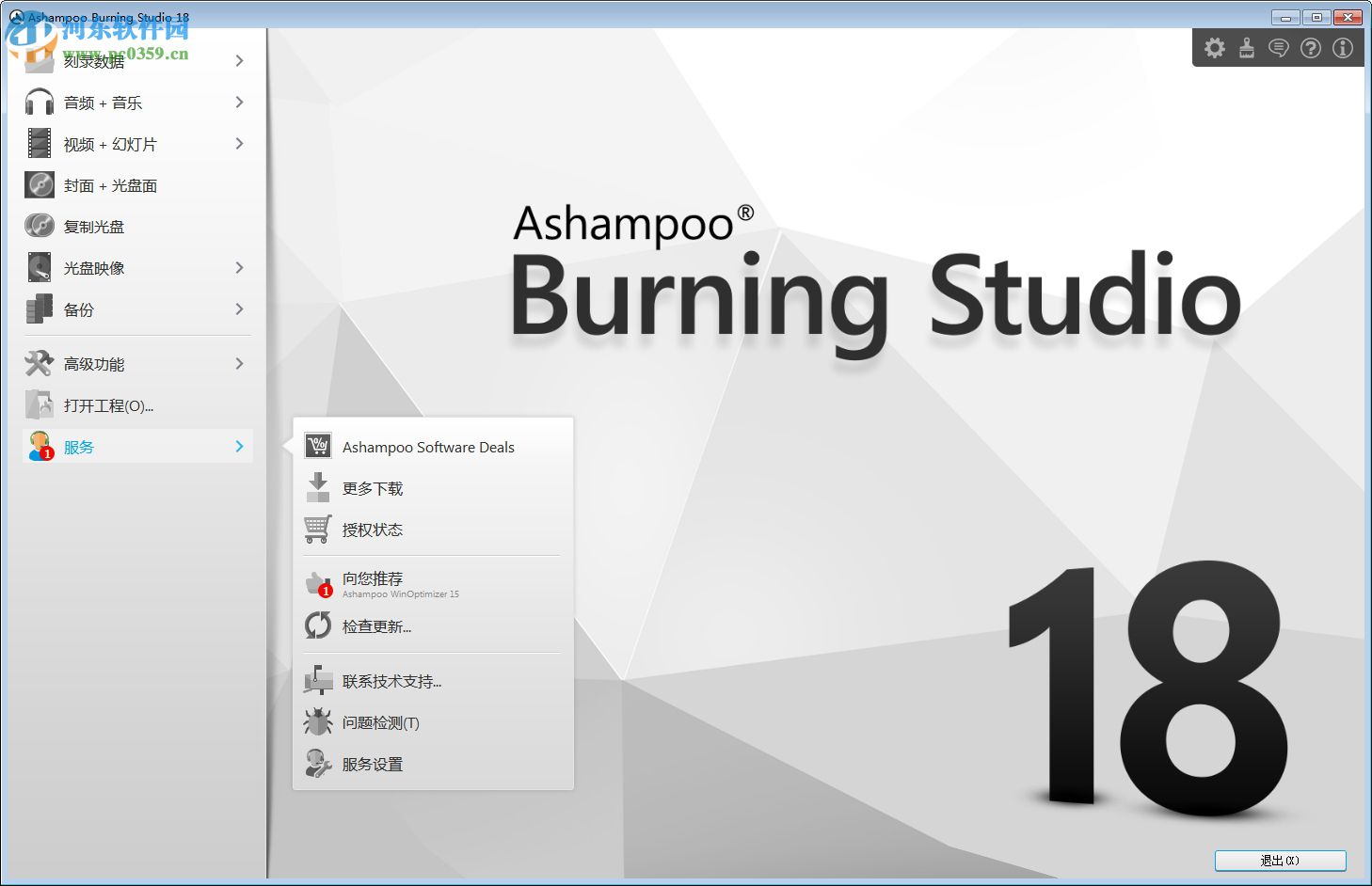Image resolution: width=1372 pixels, height=886 pixels.
Task: Click the 视频 + 幻灯片 filmstrip icon
Action: 39,143
